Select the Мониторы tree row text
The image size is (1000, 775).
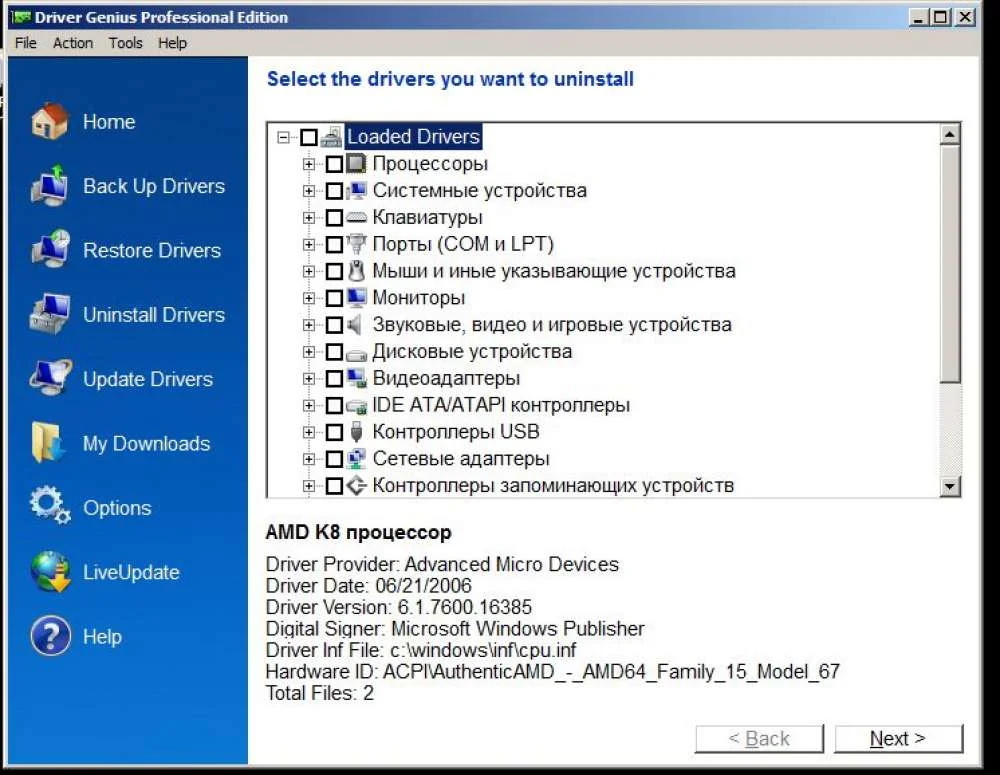click(x=419, y=298)
